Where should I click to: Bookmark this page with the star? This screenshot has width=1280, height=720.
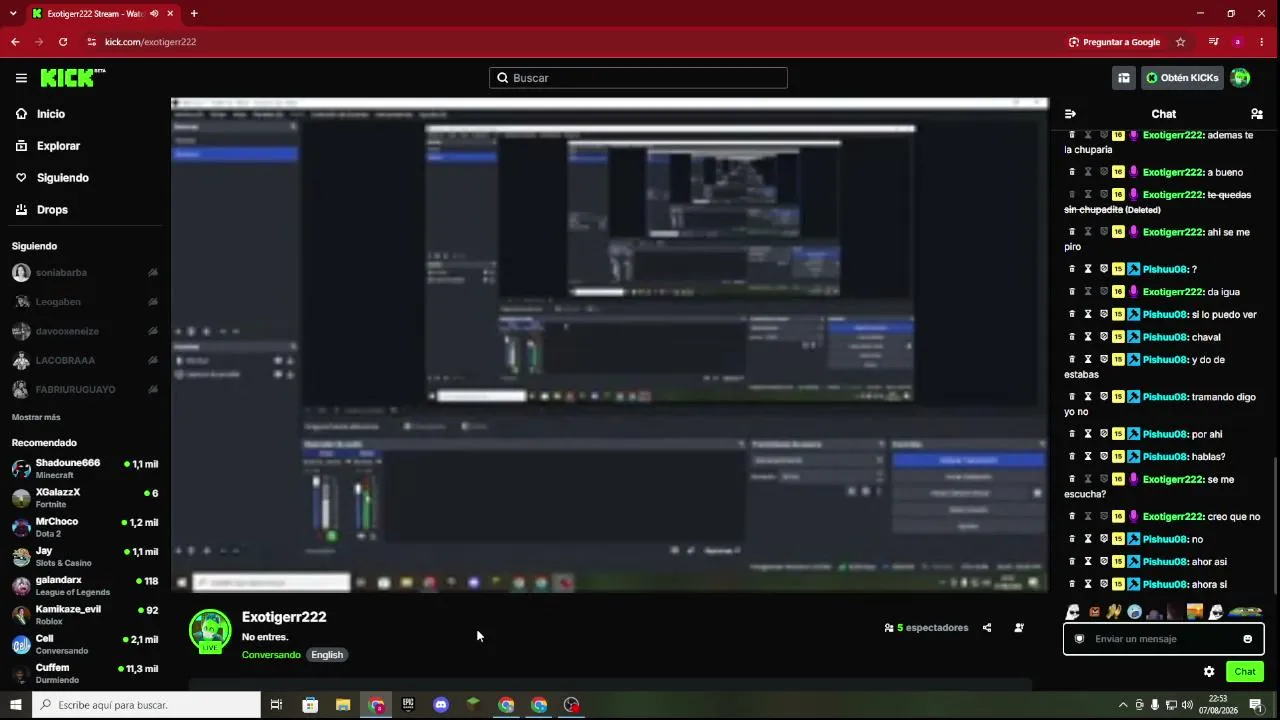[1181, 42]
